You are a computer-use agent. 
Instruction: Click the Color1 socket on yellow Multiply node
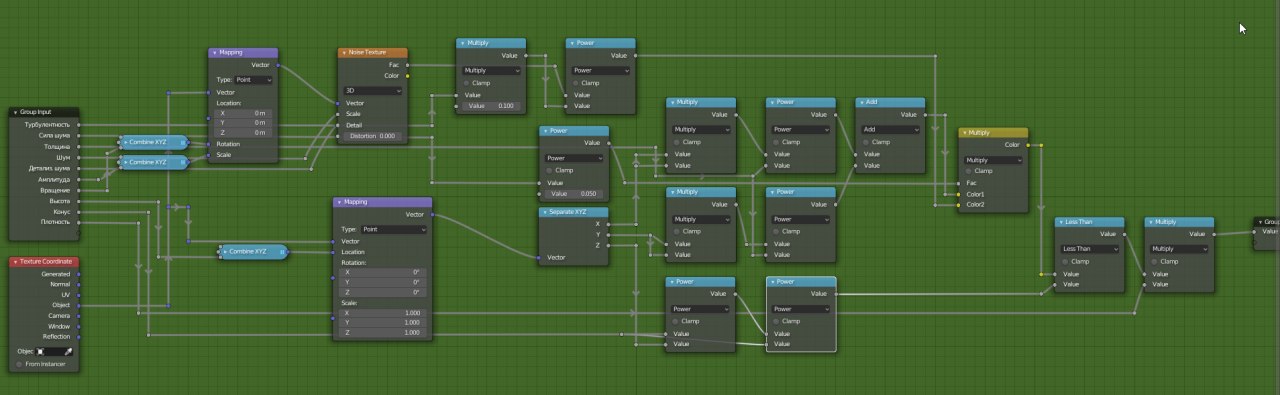click(x=958, y=194)
